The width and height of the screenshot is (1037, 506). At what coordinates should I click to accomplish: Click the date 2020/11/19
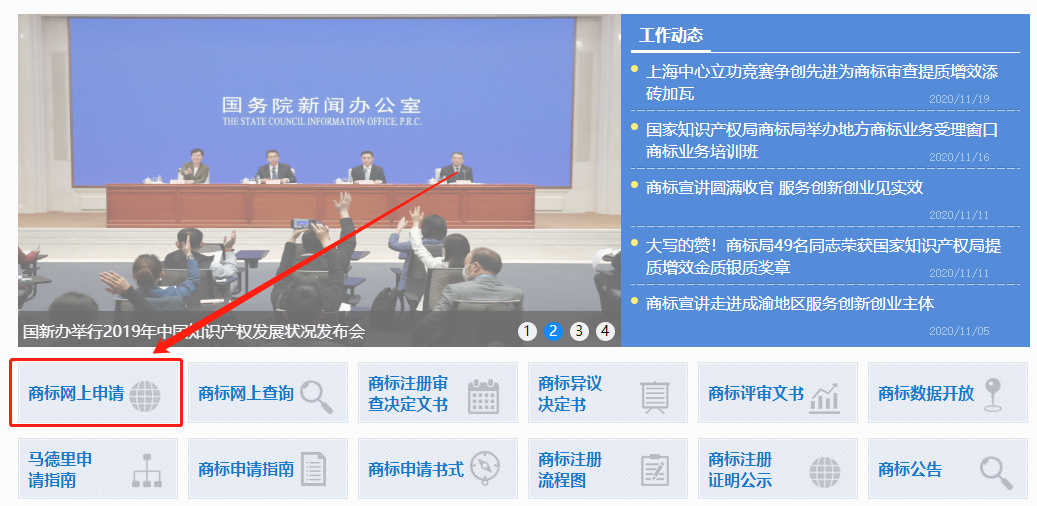pyautogui.click(x=959, y=99)
